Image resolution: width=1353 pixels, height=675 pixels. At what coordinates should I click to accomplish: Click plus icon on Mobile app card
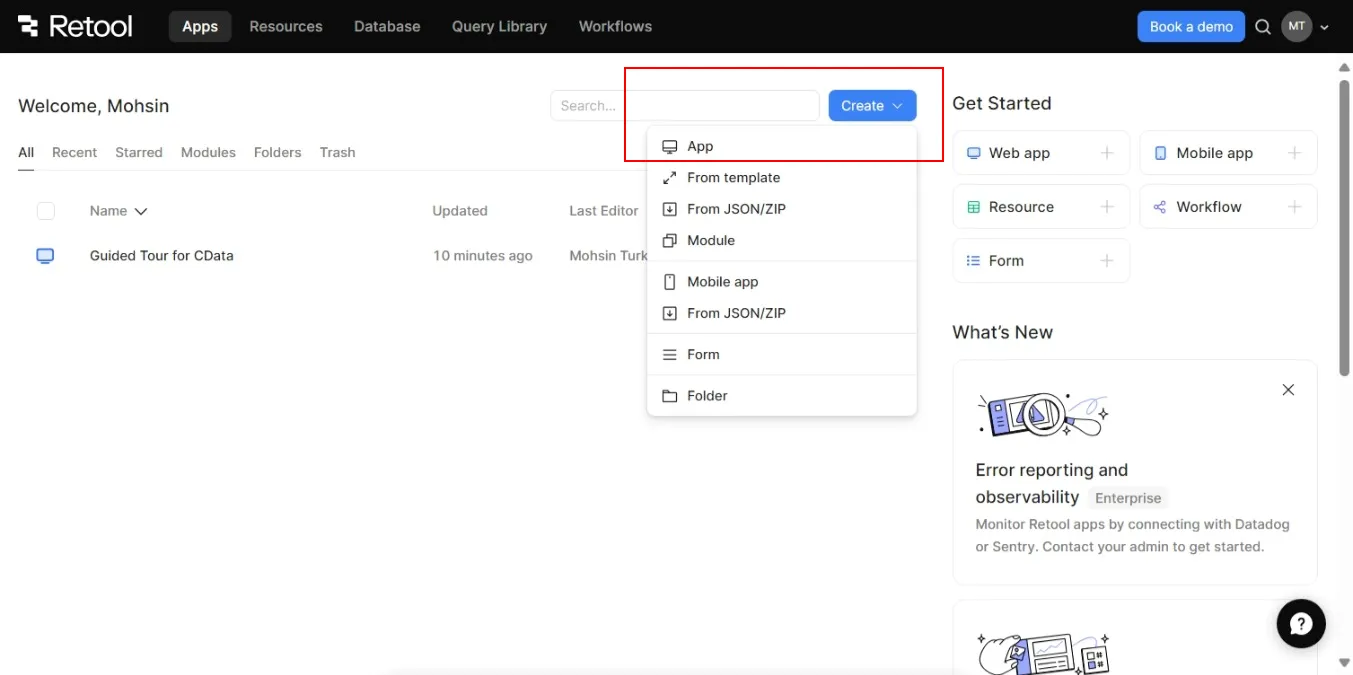coord(1294,153)
